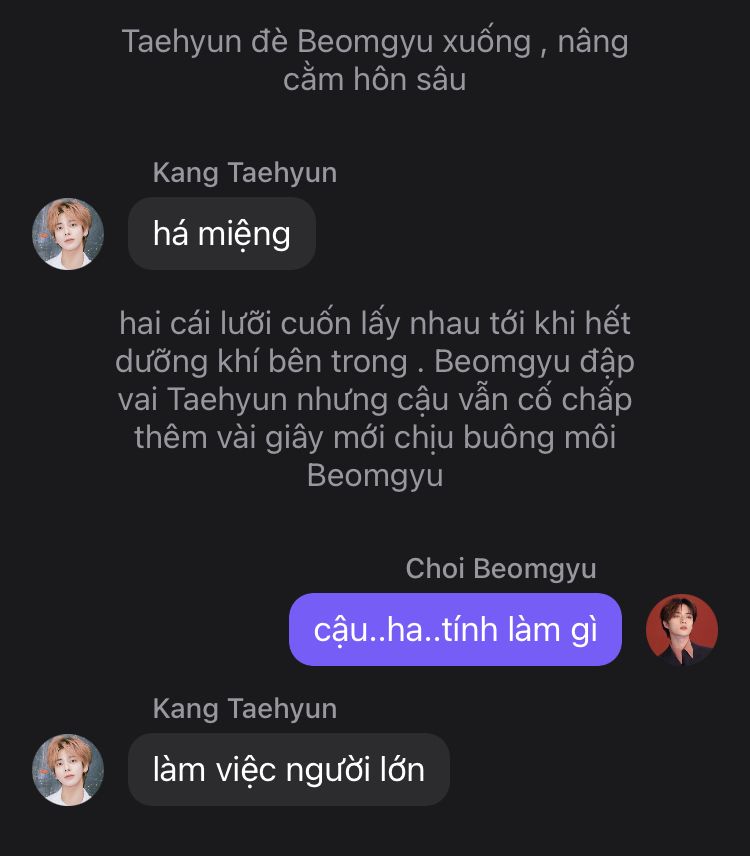The image size is (750, 856).
Task: Click the word "lớn" in the last bubble
Action: [400, 770]
